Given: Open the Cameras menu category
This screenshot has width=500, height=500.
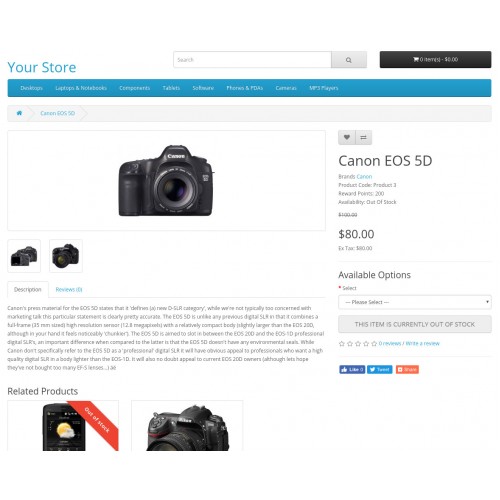Looking at the screenshot, I should [286, 88].
